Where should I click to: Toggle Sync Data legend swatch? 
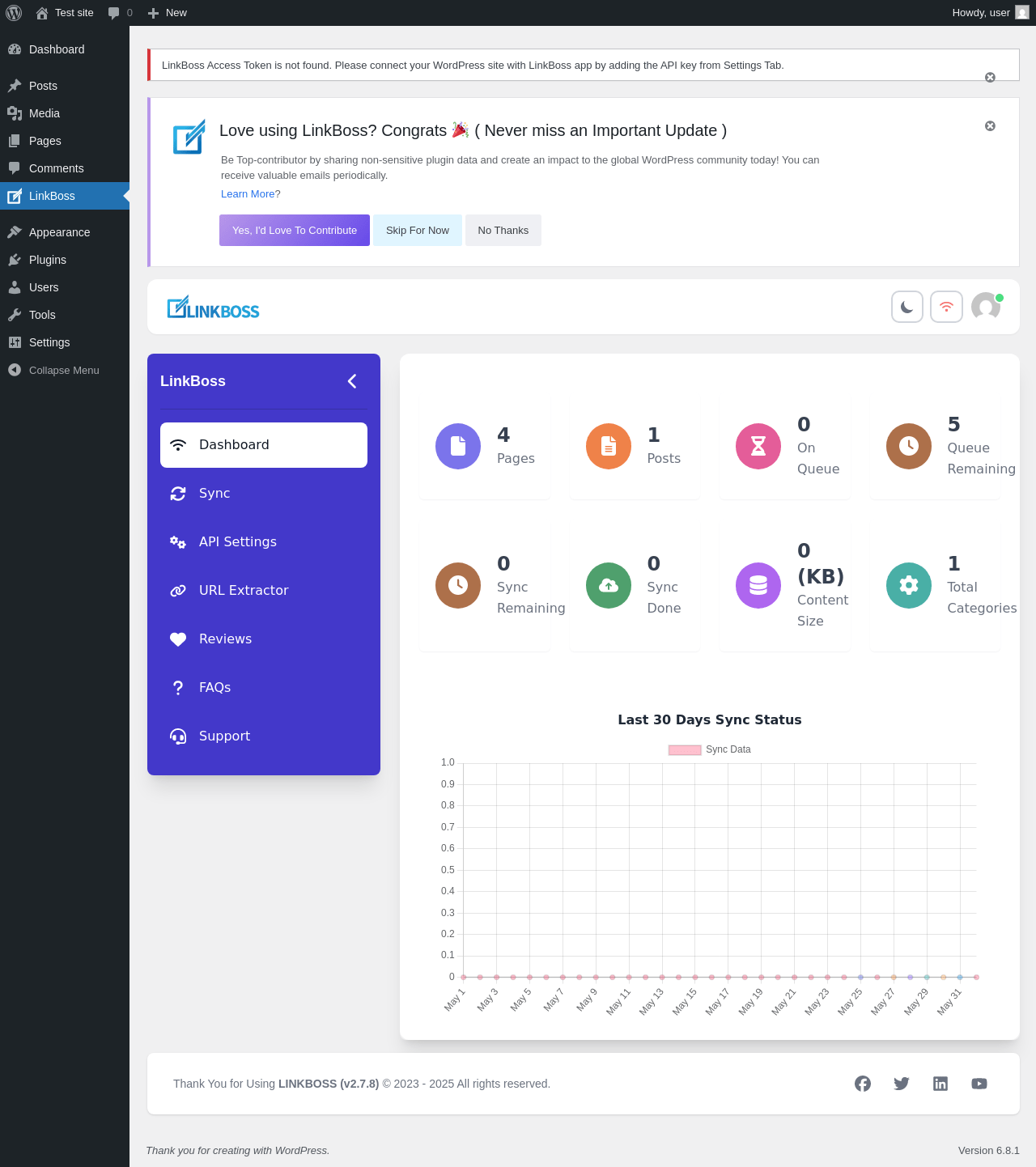click(685, 749)
